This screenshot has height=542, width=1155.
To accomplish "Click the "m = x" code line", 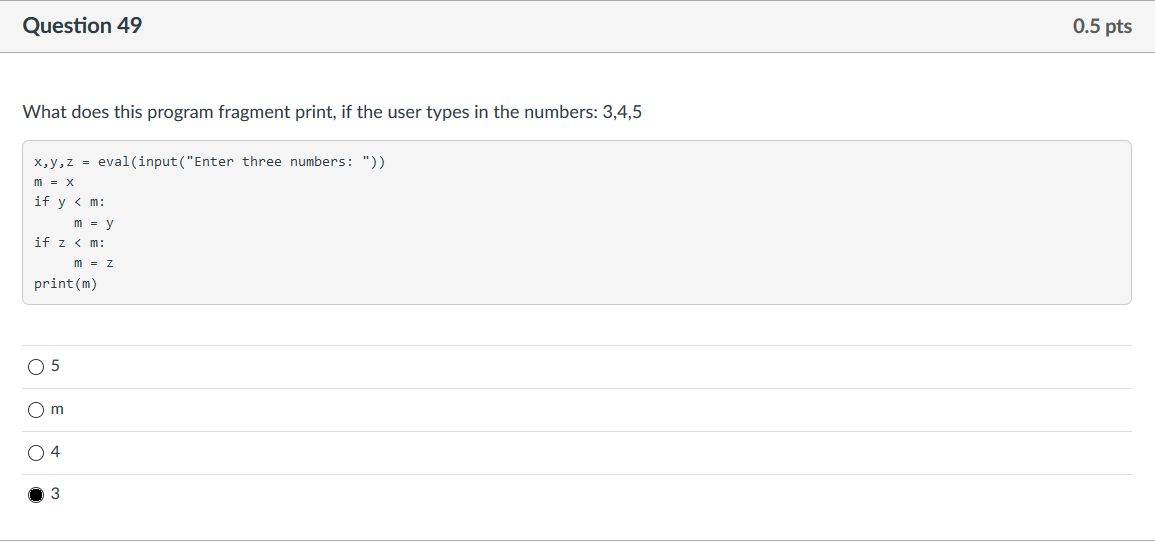I will [x=55, y=182].
